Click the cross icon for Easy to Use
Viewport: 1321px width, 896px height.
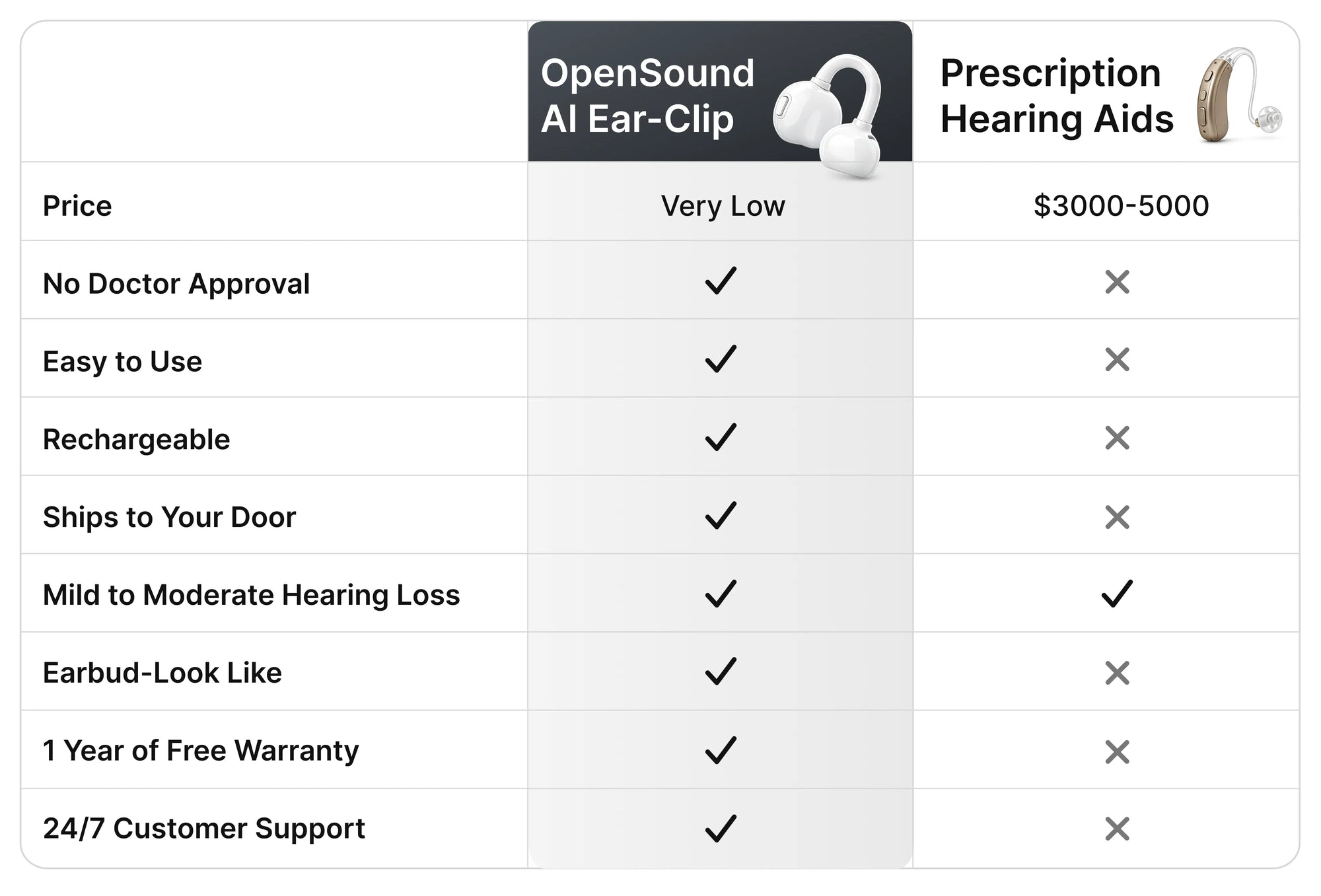coord(1117,359)
